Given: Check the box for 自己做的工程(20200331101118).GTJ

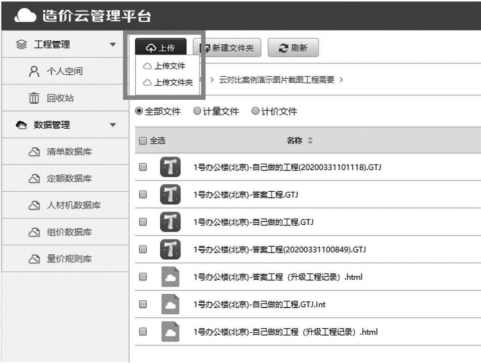Looking at the screenshot, I should 143,167.
